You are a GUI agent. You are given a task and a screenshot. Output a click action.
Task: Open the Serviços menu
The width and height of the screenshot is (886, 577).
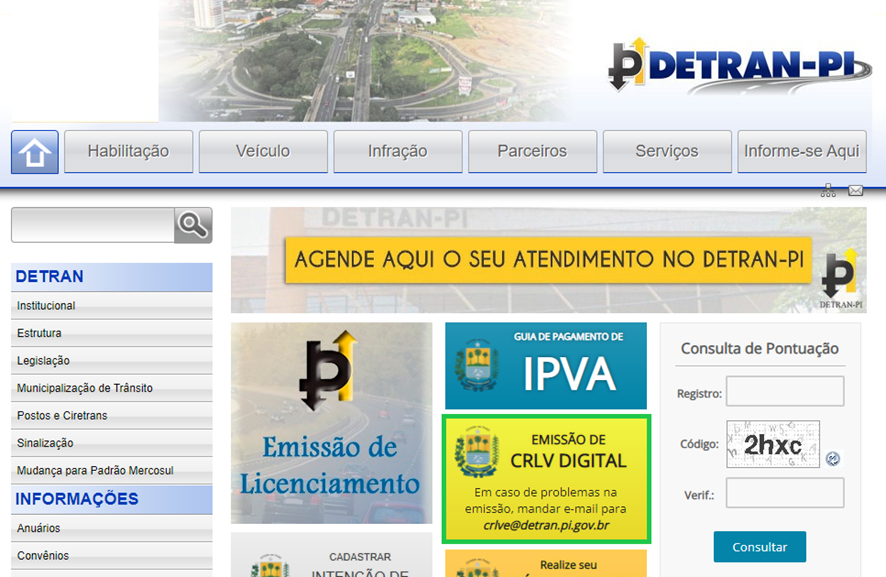[x=667, y=151]
